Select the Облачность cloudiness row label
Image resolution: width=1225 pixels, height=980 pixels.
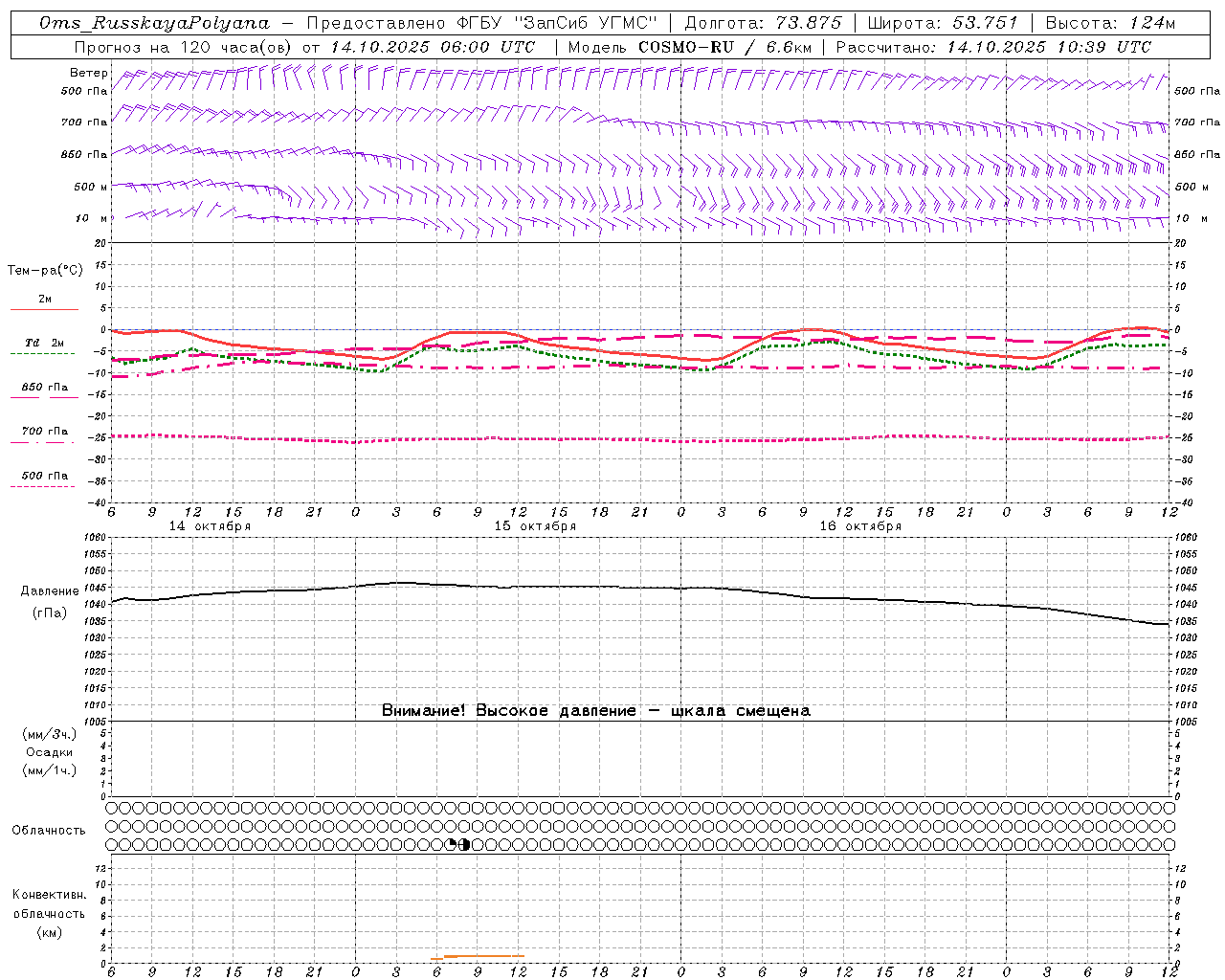pos(49,831)
